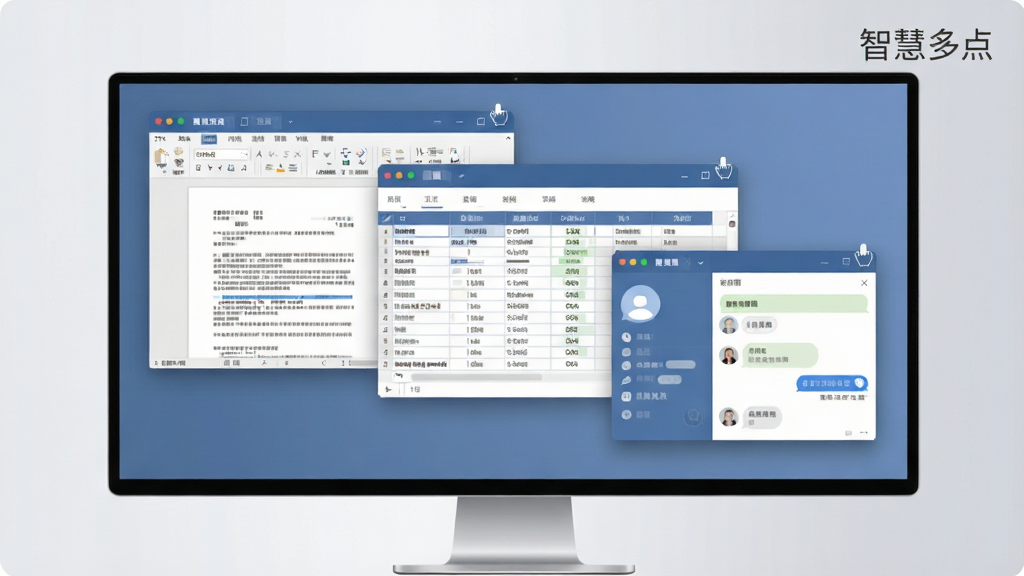Click the wide green message bubble at the chat top
The width and height of the screenshot is (1024, 576).
tap(793, 304)
